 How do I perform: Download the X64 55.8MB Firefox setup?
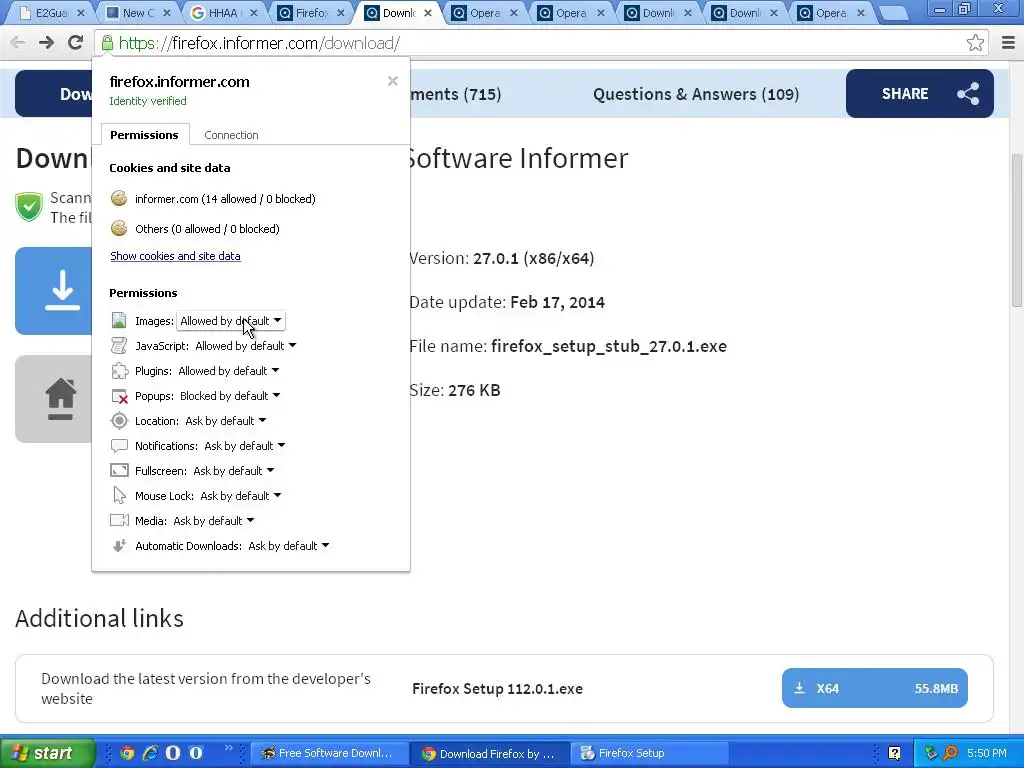874,688
